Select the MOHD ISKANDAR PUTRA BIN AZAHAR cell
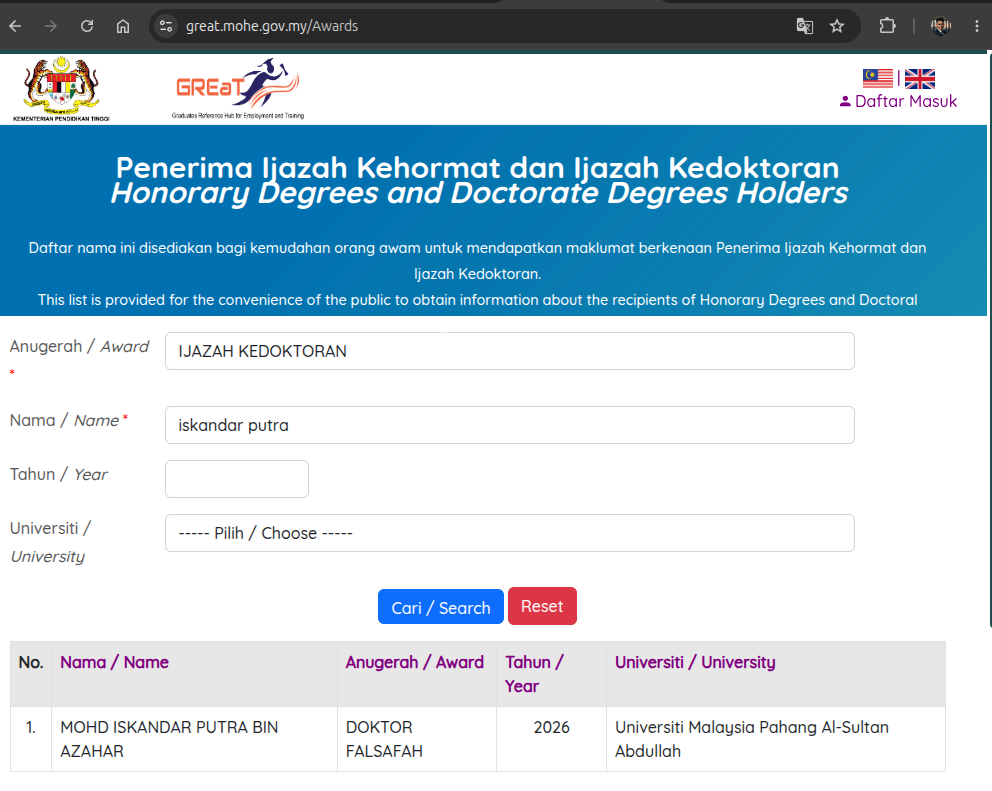992x791 pixels. tap(194, 739)
